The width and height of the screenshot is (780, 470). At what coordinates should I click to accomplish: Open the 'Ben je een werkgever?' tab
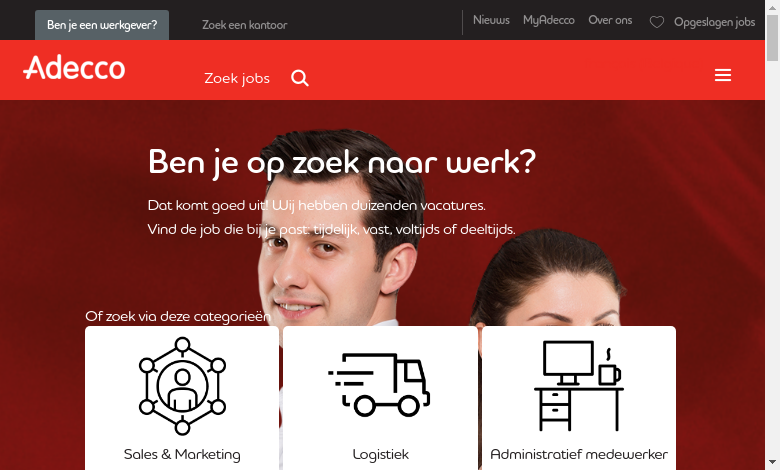(102, 25)
